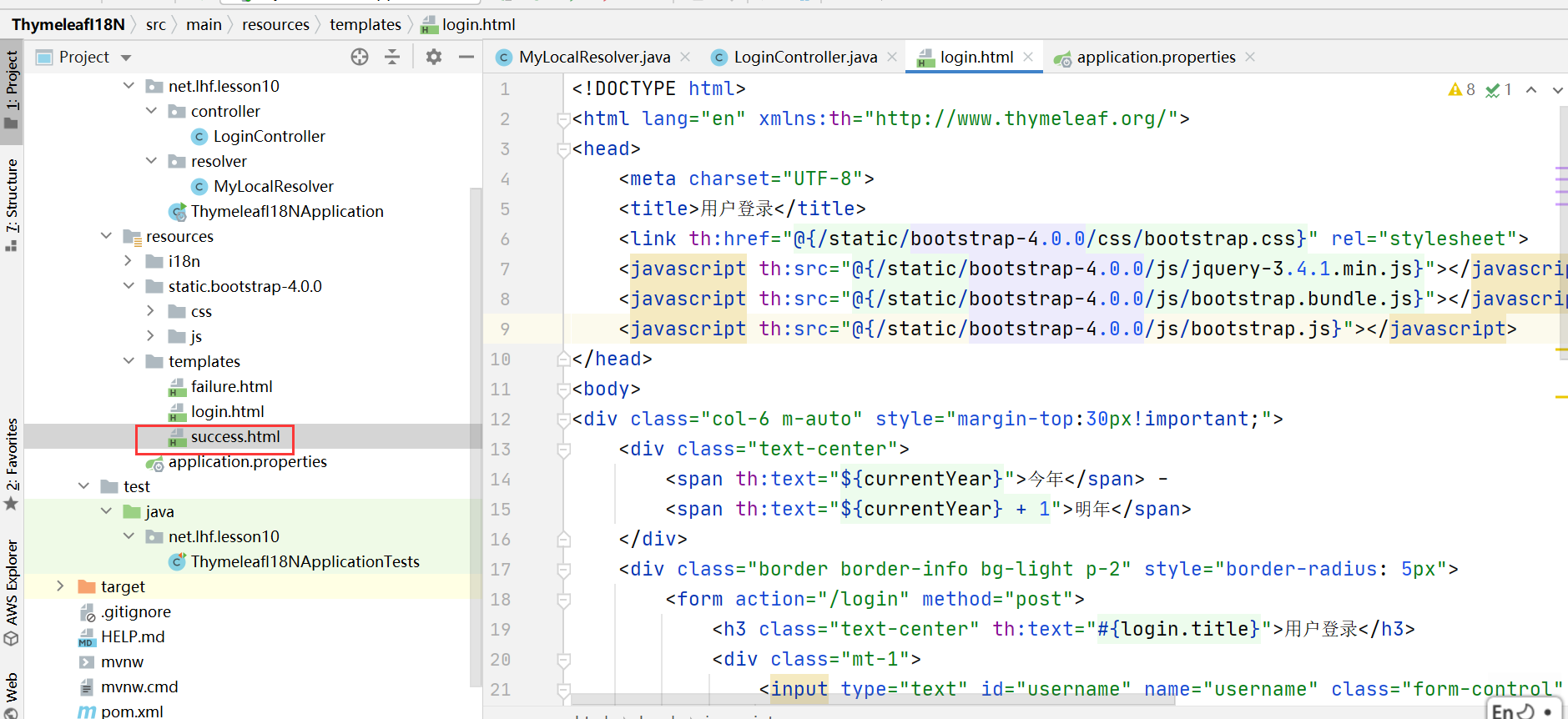Viewport: 1568px width, 719px height.
Task: Fold the head tag on line 3
Action: (x=563, y=149)
